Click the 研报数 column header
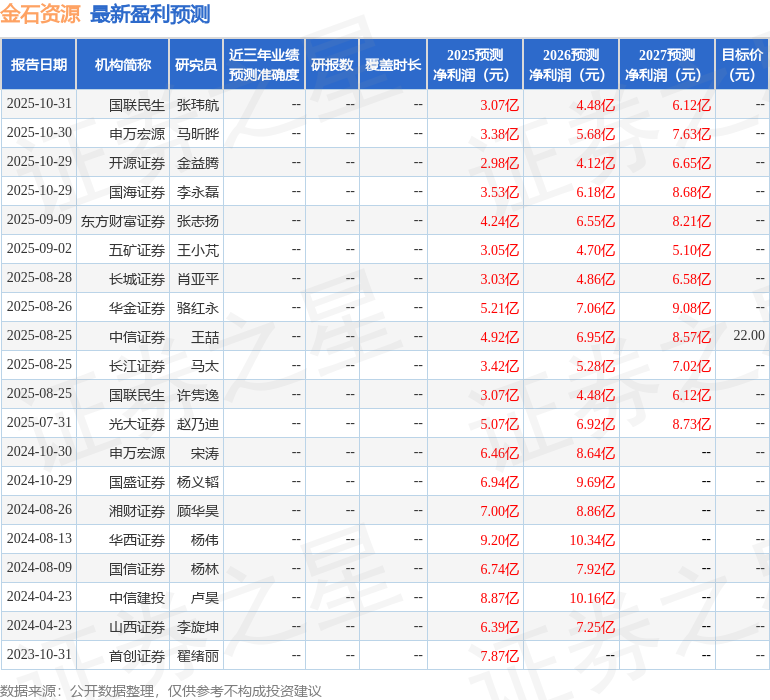 pos(332,65)
